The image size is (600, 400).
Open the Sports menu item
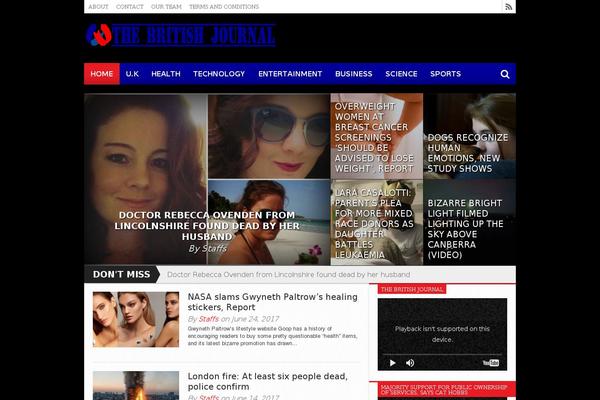coord(445,74)
